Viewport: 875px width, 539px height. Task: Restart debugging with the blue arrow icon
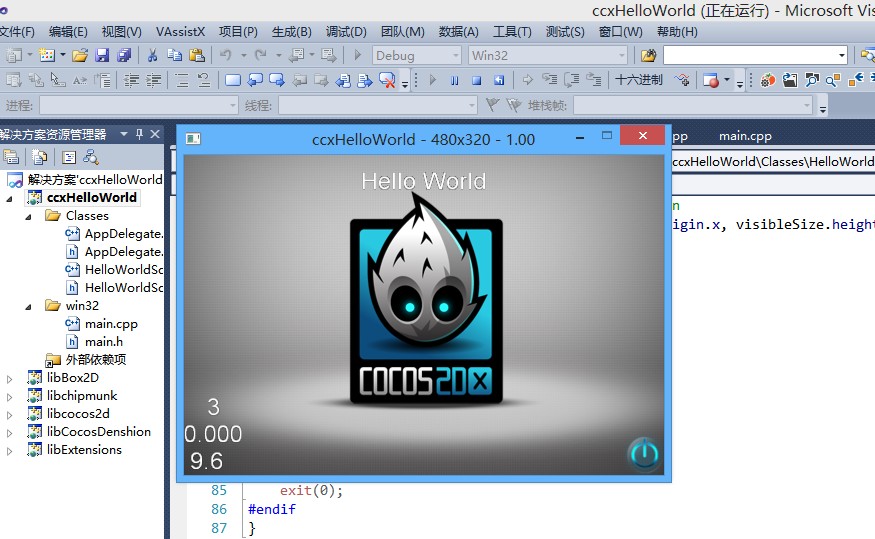coord(499,80)
